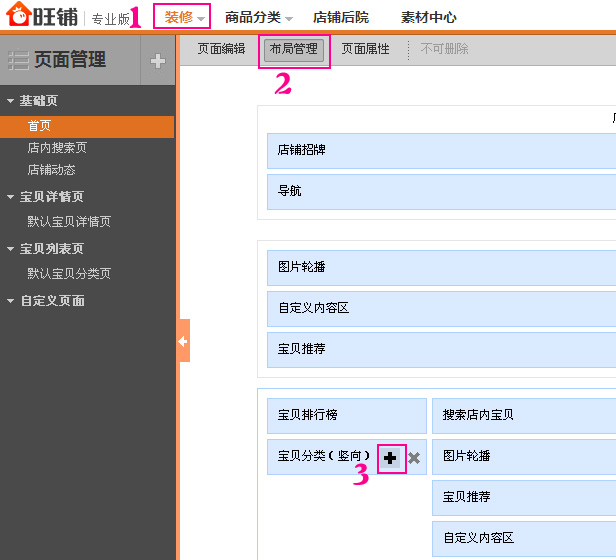Select 默认宝贝分类页 in the sidebar

[69, 273]
